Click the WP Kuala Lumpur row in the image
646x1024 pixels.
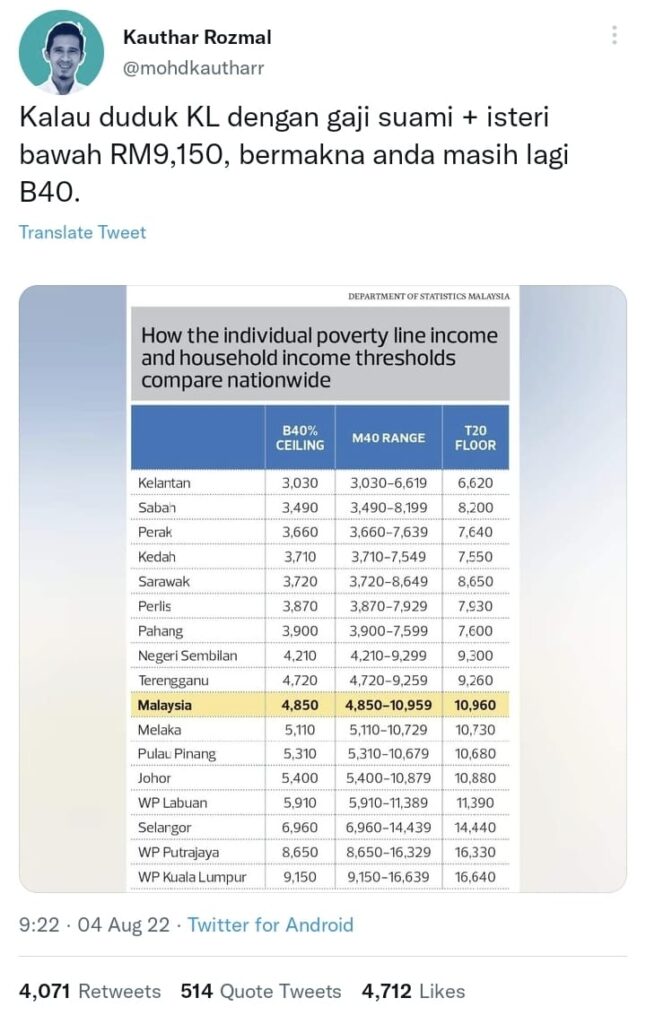(x=320, y=877)
